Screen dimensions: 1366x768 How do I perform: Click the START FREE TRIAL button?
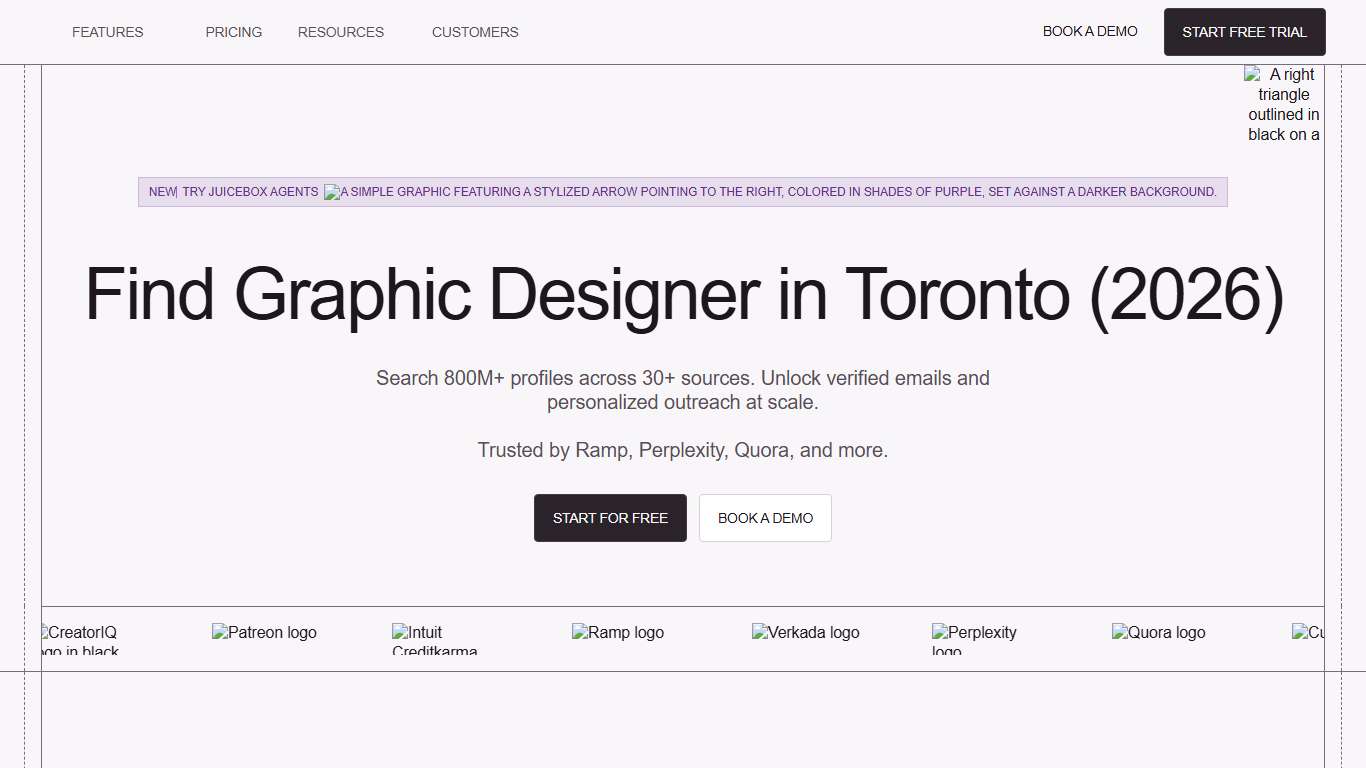click(1244, 31)
